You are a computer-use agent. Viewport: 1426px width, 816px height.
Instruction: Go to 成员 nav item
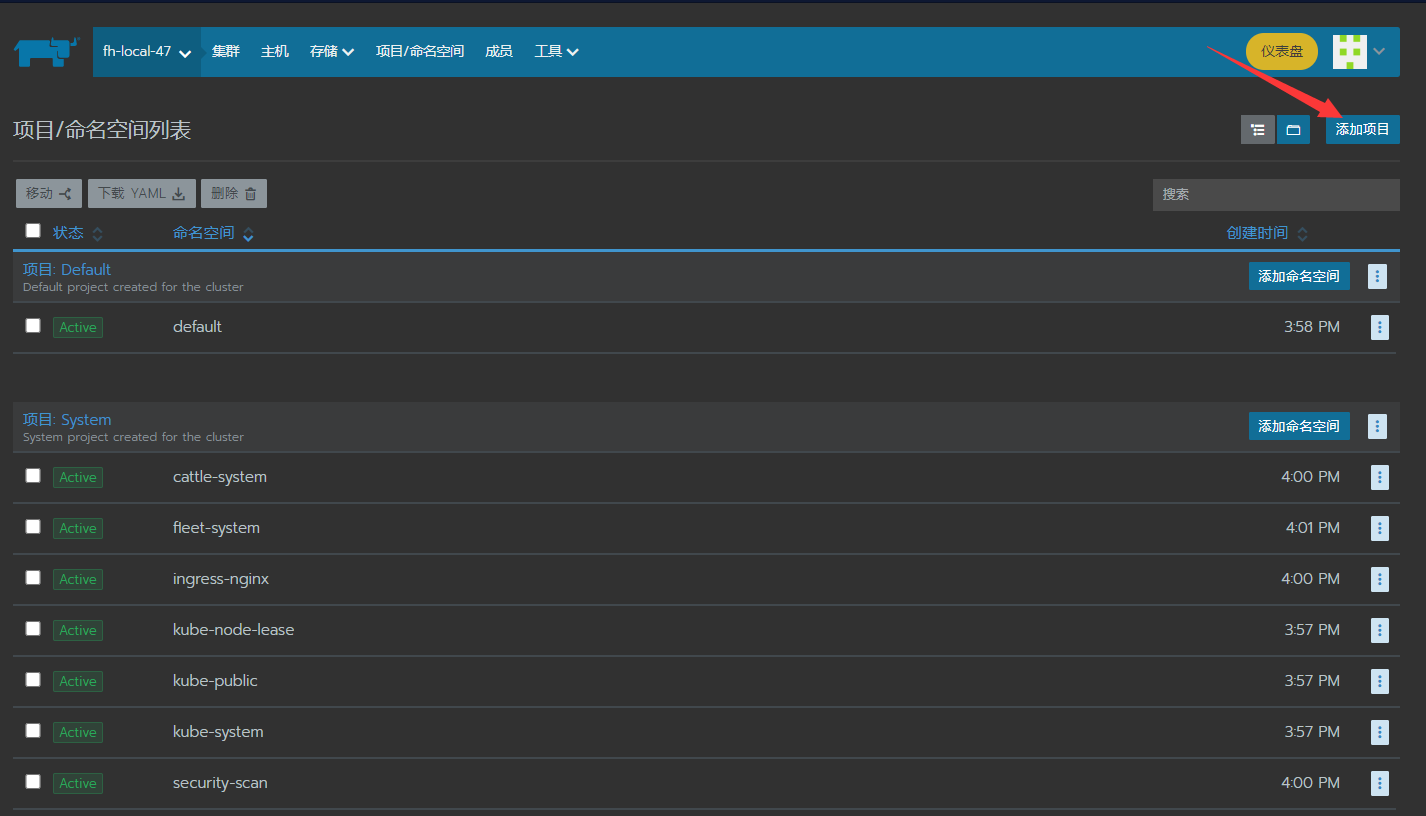click(x=499, y=52)
